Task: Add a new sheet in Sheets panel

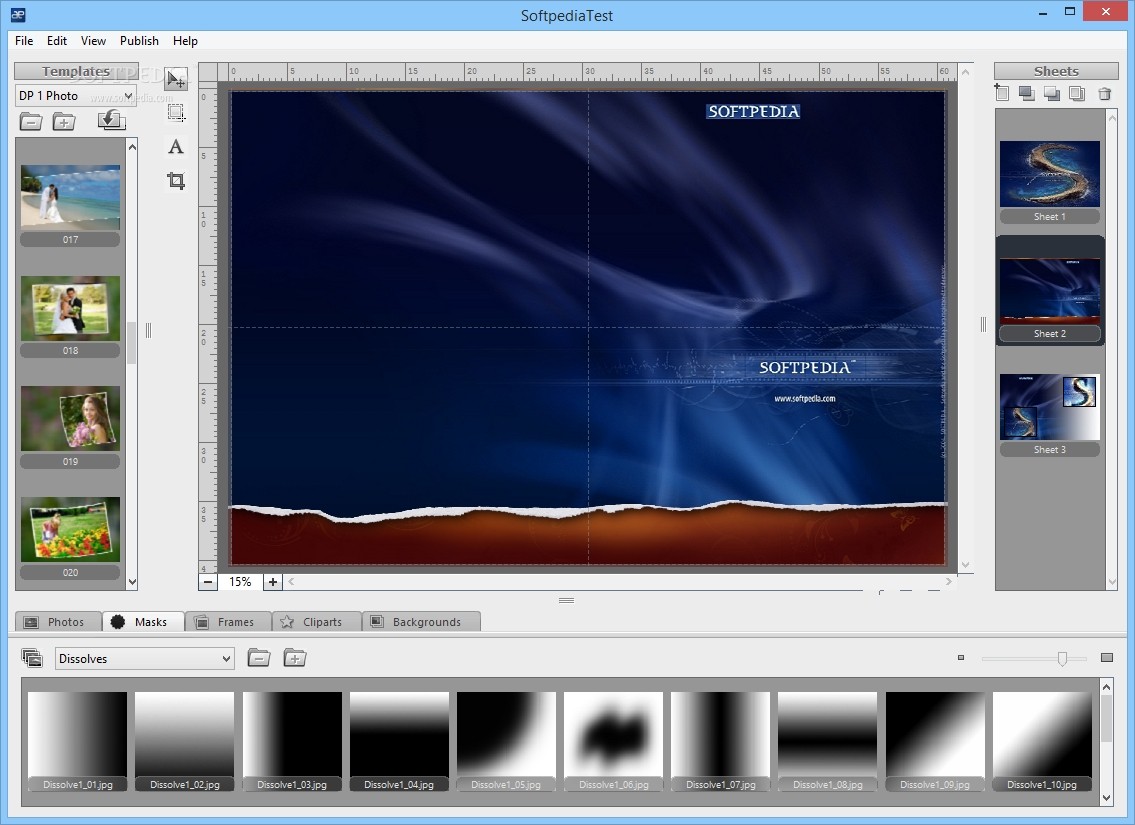Action: coord(1002,93)
